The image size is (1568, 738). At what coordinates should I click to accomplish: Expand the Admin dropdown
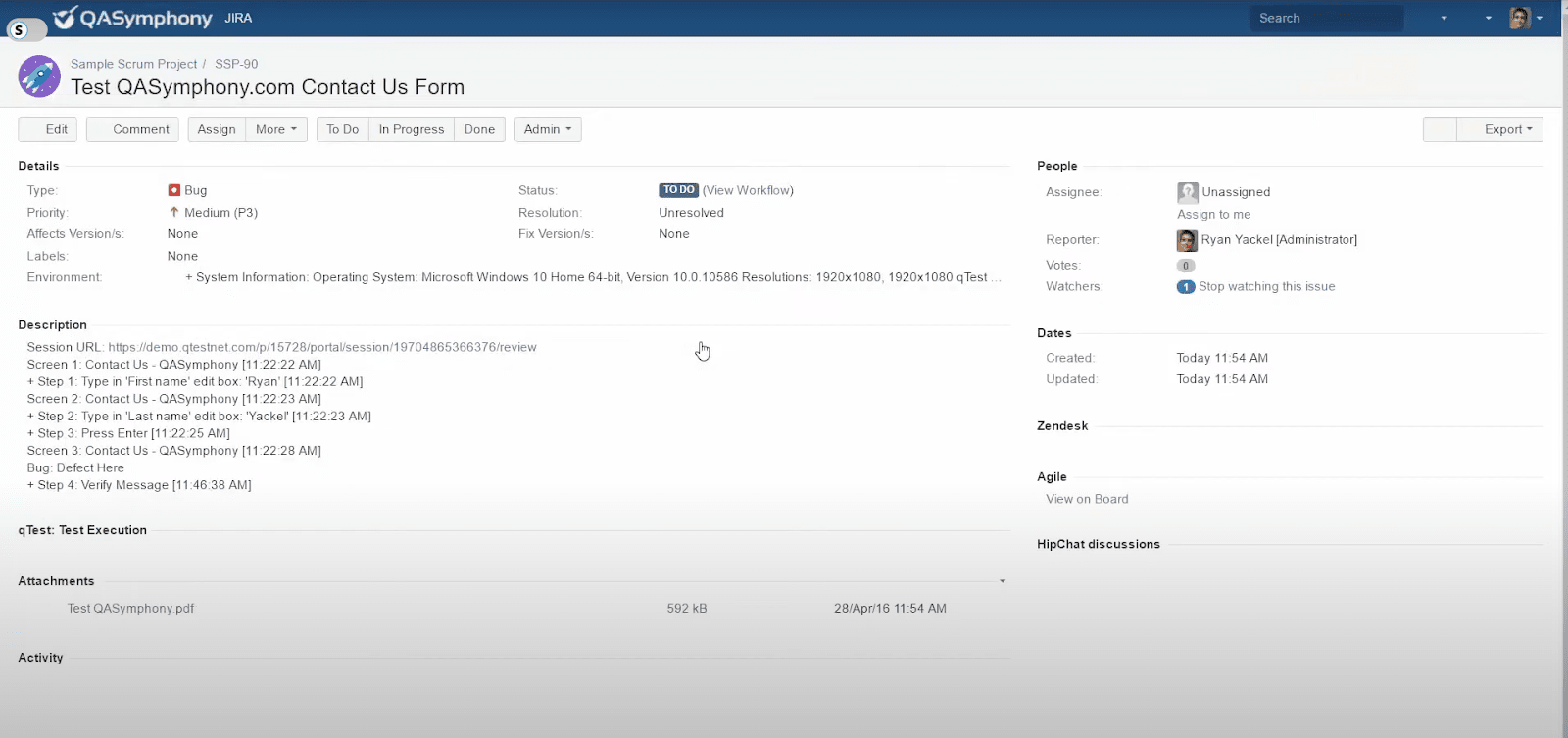coord(547,129)
